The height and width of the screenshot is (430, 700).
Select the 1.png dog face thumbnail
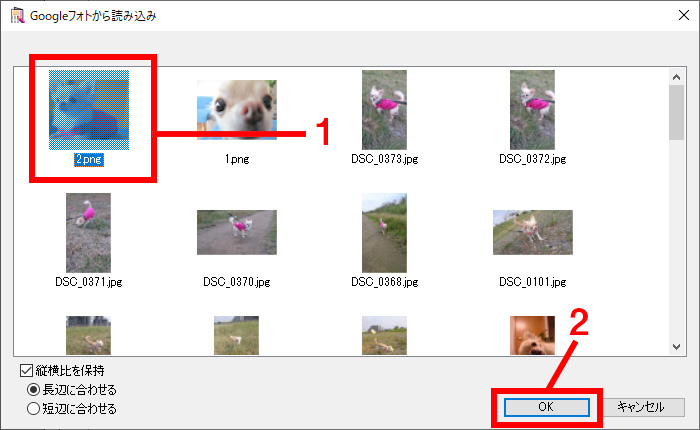237,110
